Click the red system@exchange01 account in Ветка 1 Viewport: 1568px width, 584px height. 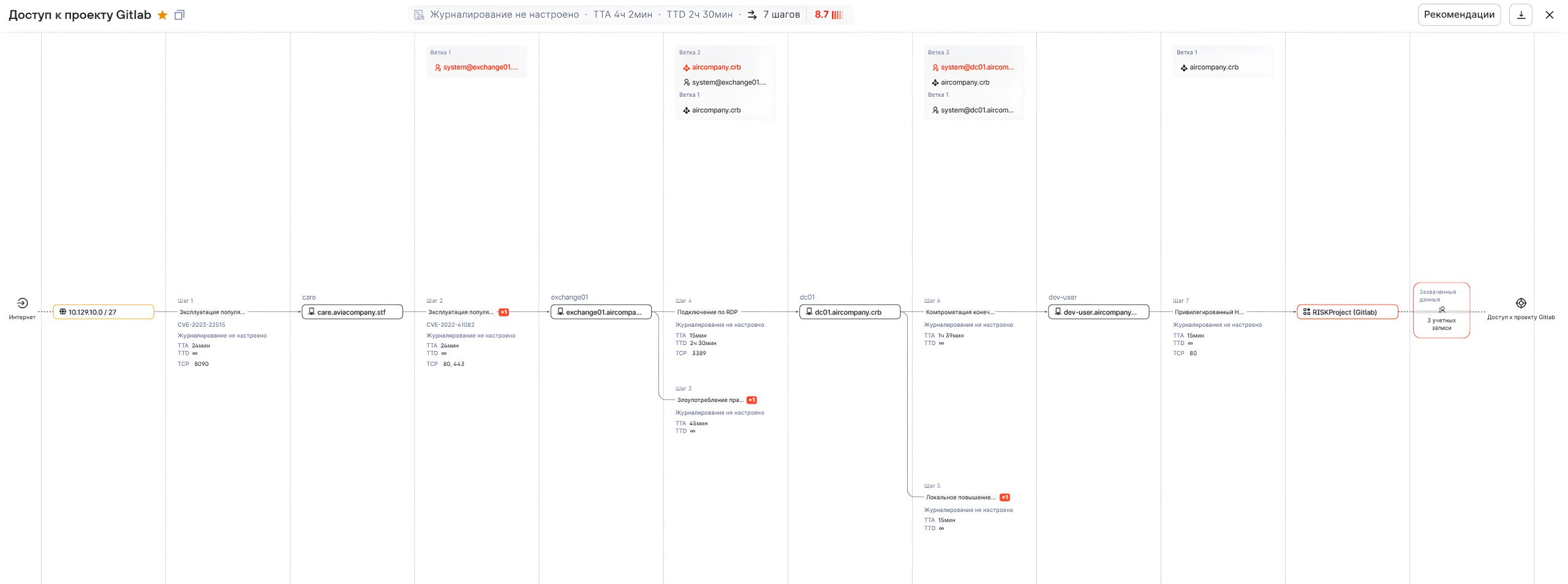[x=480, y=67]
